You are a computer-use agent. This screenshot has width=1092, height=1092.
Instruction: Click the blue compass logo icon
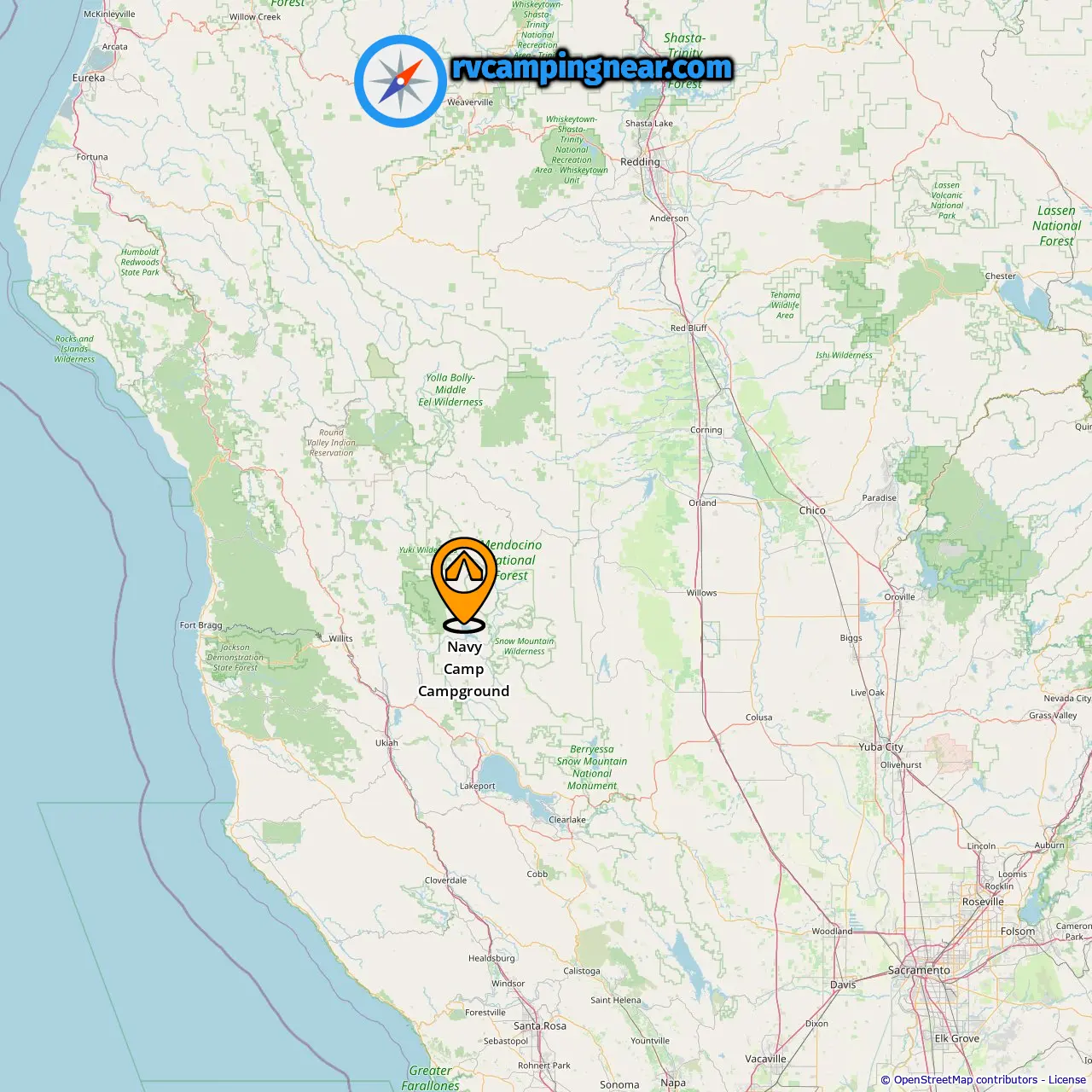[x=400, y=81]
